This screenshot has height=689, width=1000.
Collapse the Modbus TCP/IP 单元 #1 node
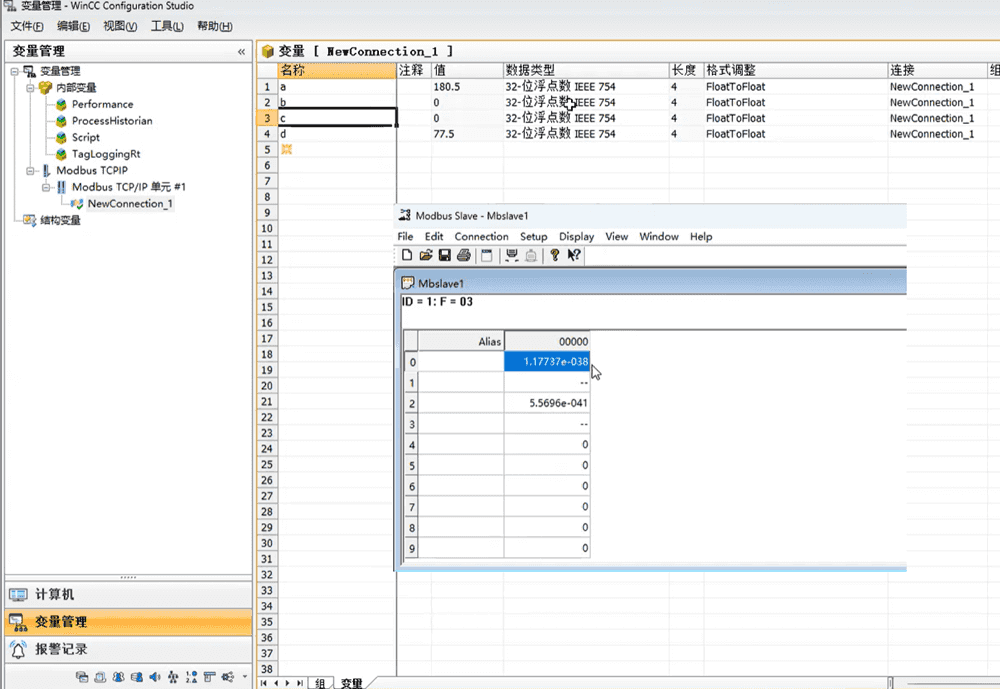pos(46,187)
